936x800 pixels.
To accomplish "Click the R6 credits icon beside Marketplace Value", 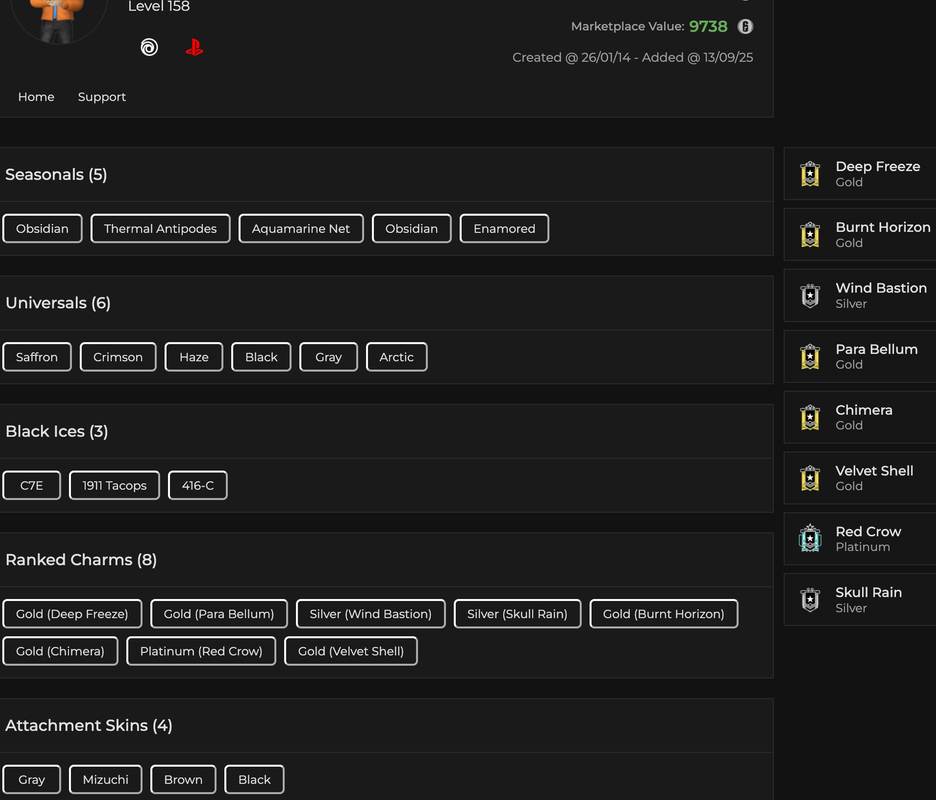I will (745, 26).
